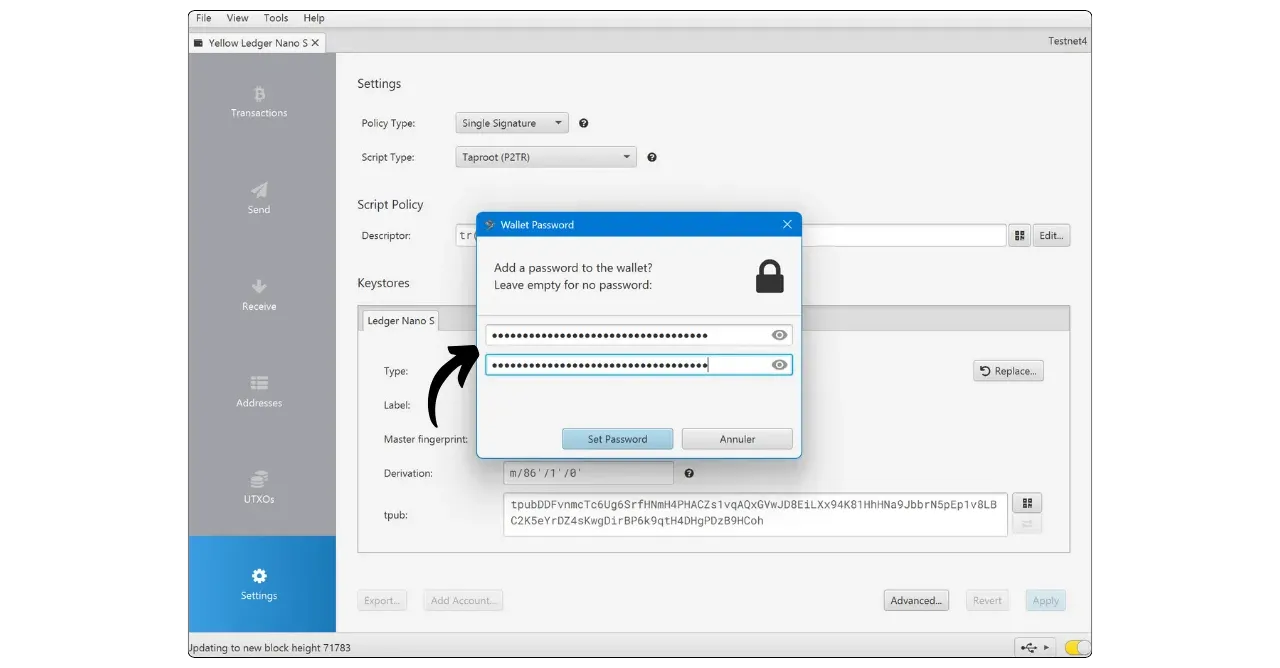Click the Annuler button
This screenshot has width=1280, height=668.
coord(737,439)
